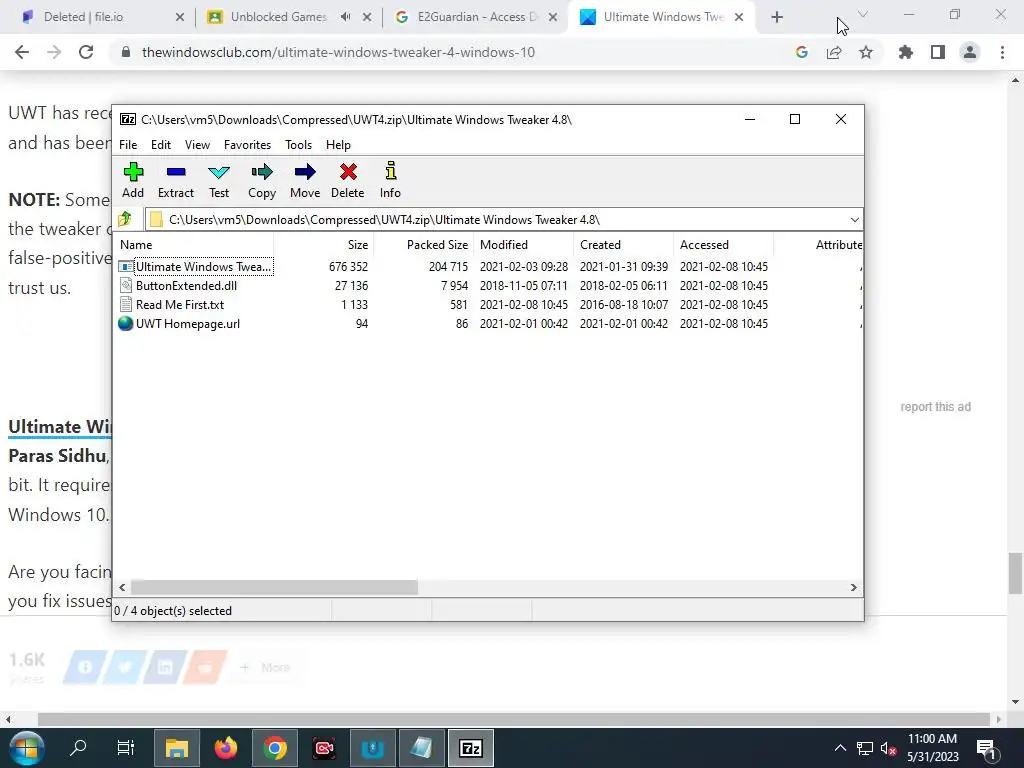Click the 'report this ad' link
The height and width of the screenshot is (768, 1024).
coord(935,407)
